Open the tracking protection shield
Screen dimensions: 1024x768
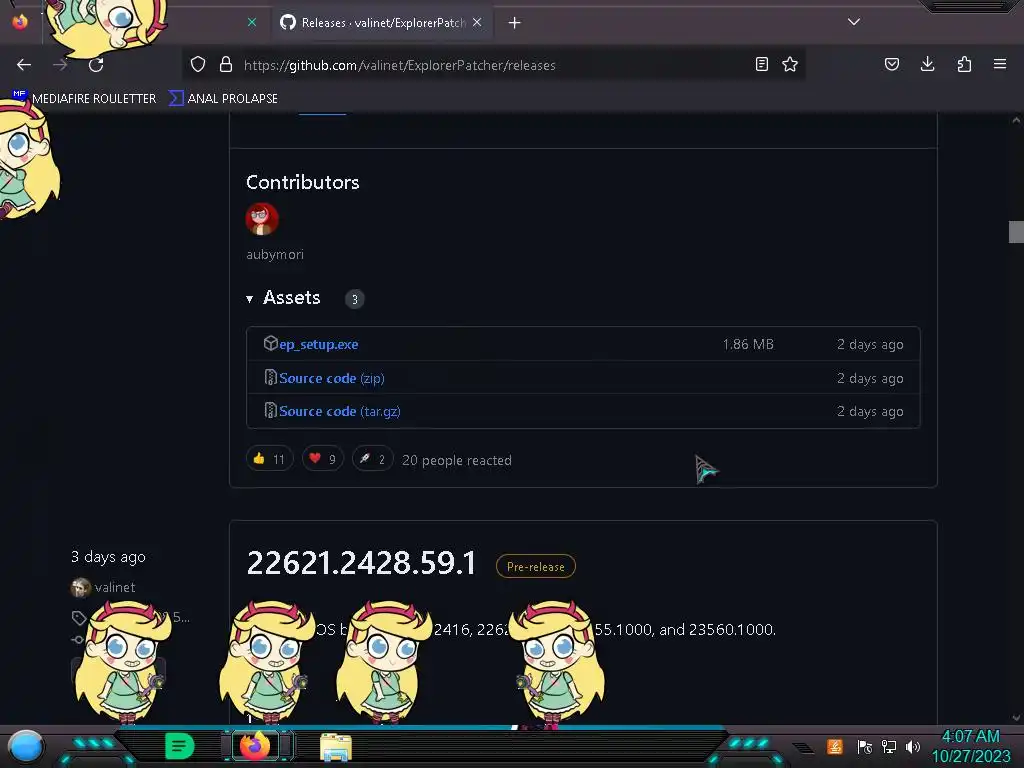[x=198, y=64]
